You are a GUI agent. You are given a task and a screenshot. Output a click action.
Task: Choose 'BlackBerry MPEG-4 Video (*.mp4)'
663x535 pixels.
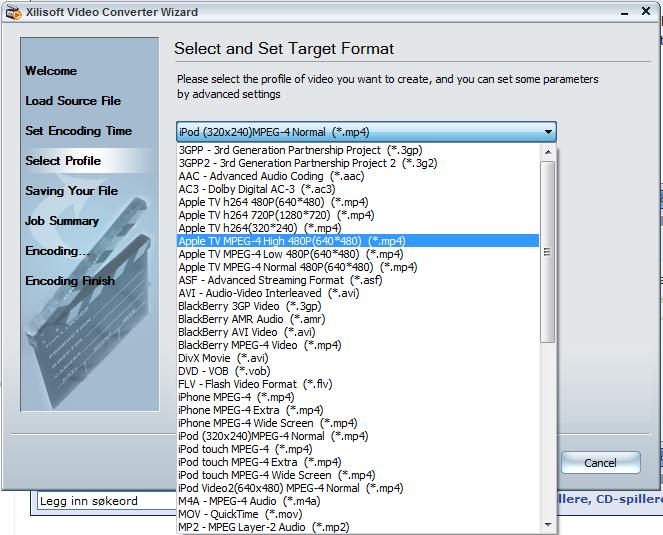358,345
